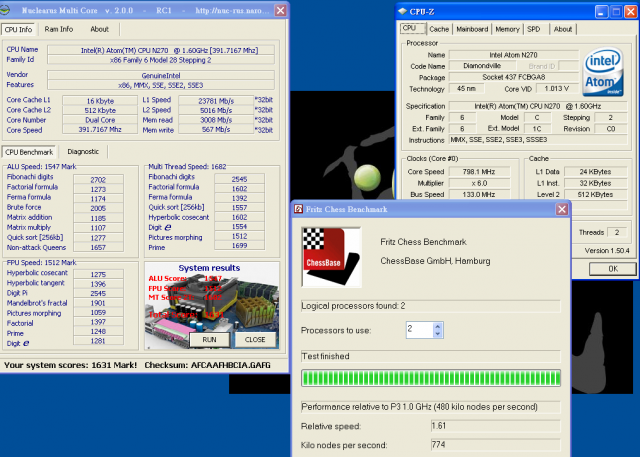Click ALU Fibonachi digits score 2702
640x457 pixels.
pyautogui.click(x=98, y=180)
